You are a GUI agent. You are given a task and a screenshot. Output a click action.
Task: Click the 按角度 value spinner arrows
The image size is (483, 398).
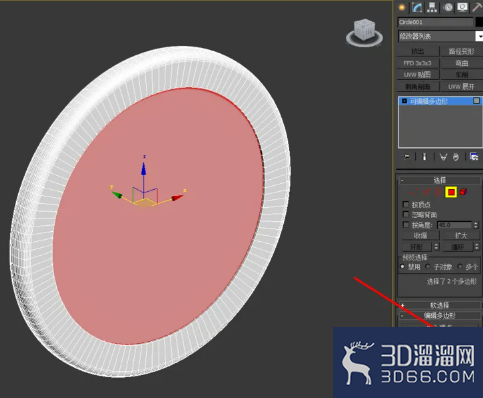click(476, 225)
